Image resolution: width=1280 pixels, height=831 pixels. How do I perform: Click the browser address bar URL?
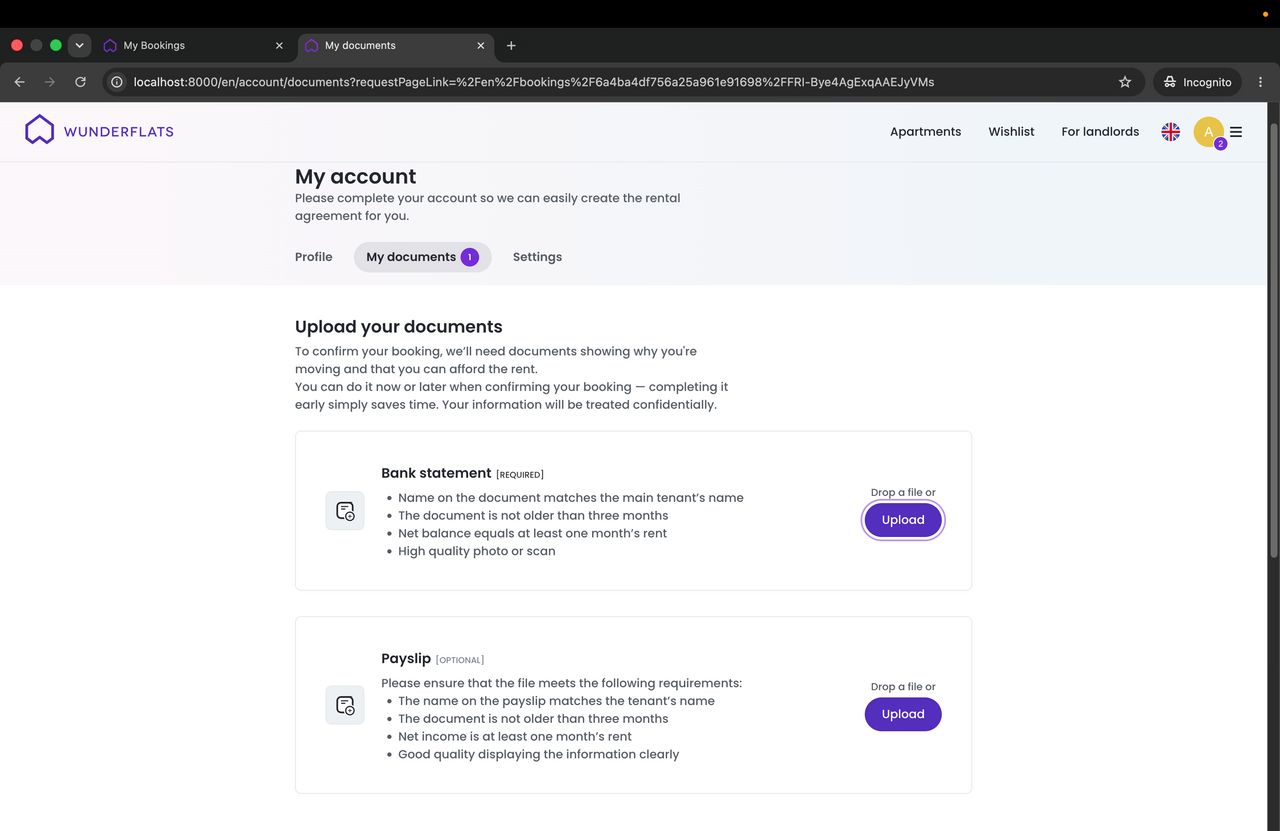(534, 82)
